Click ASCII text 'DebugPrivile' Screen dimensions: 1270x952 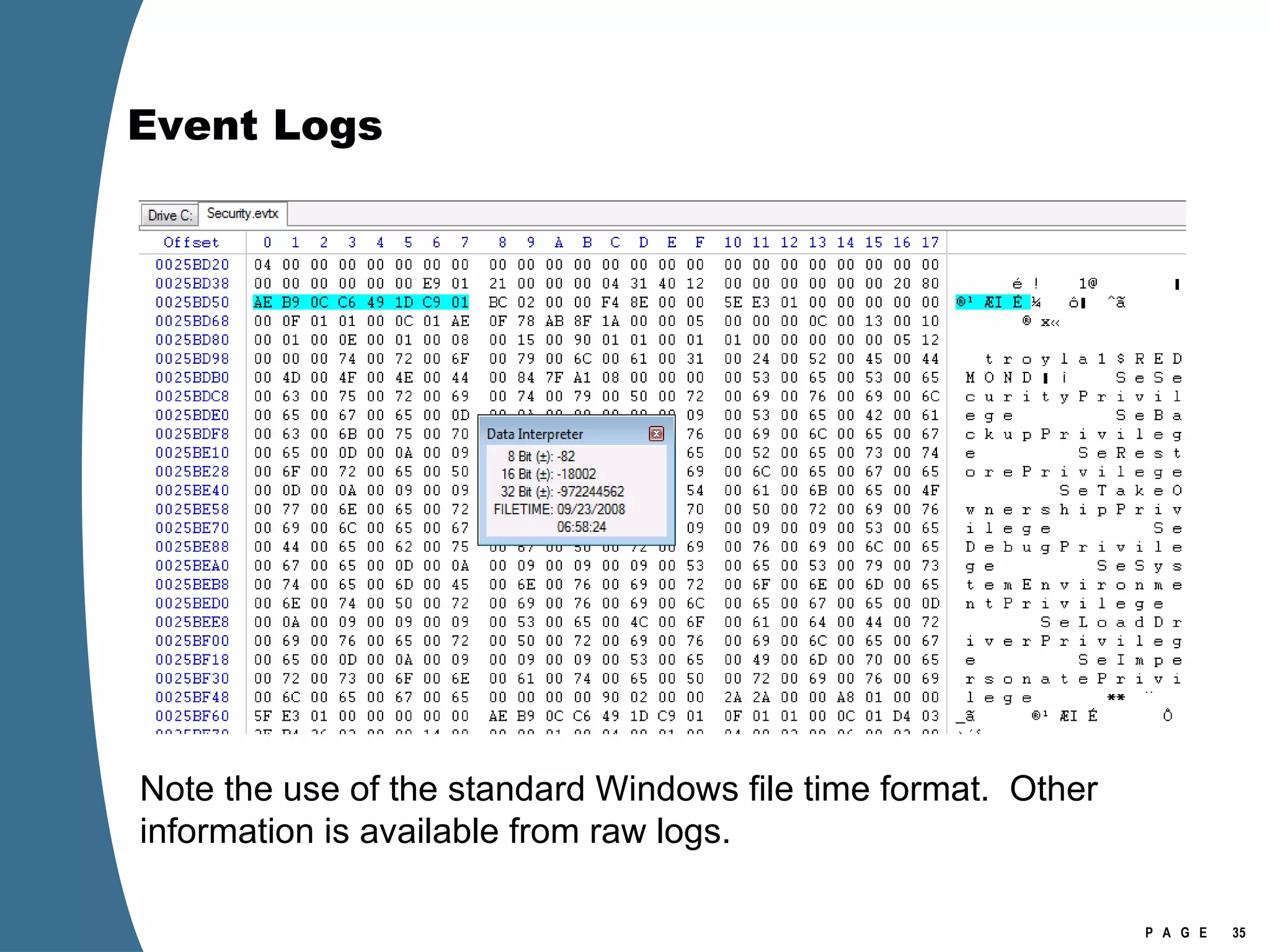1074,547
